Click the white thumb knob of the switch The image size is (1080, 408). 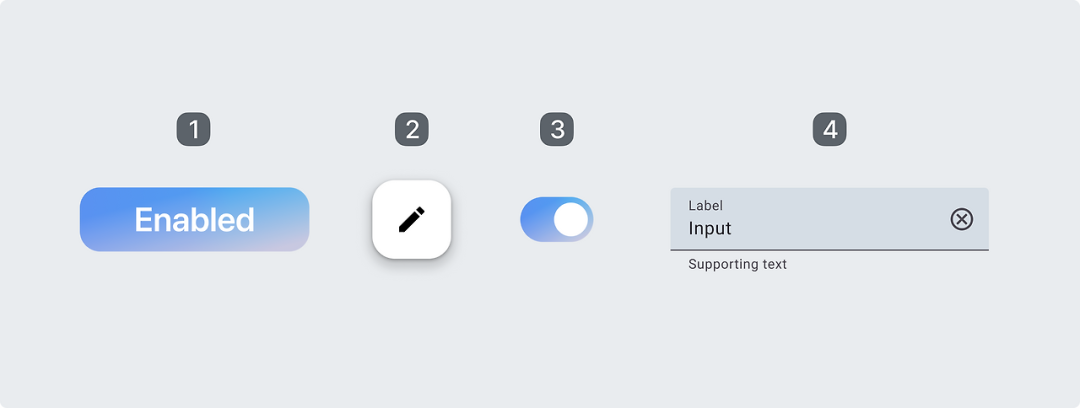coord(571,220)
